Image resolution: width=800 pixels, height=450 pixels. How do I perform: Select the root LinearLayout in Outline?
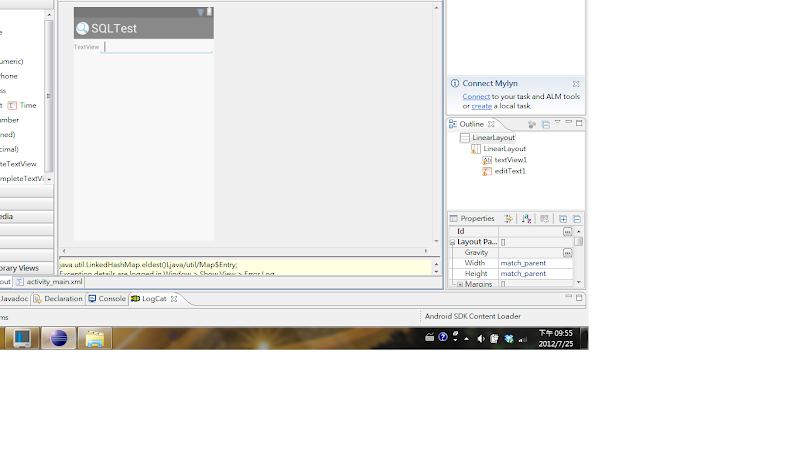coord(488,138)
